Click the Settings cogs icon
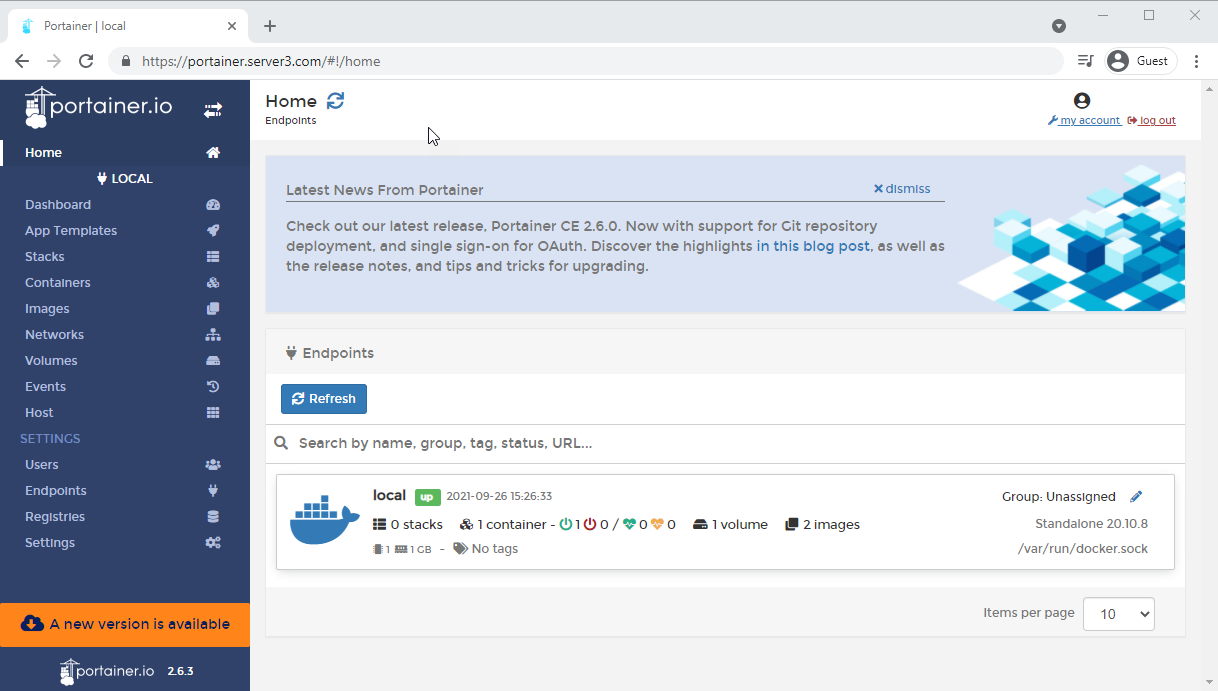The height and width of the screenshot is (691, 1218). click(213, 543)
